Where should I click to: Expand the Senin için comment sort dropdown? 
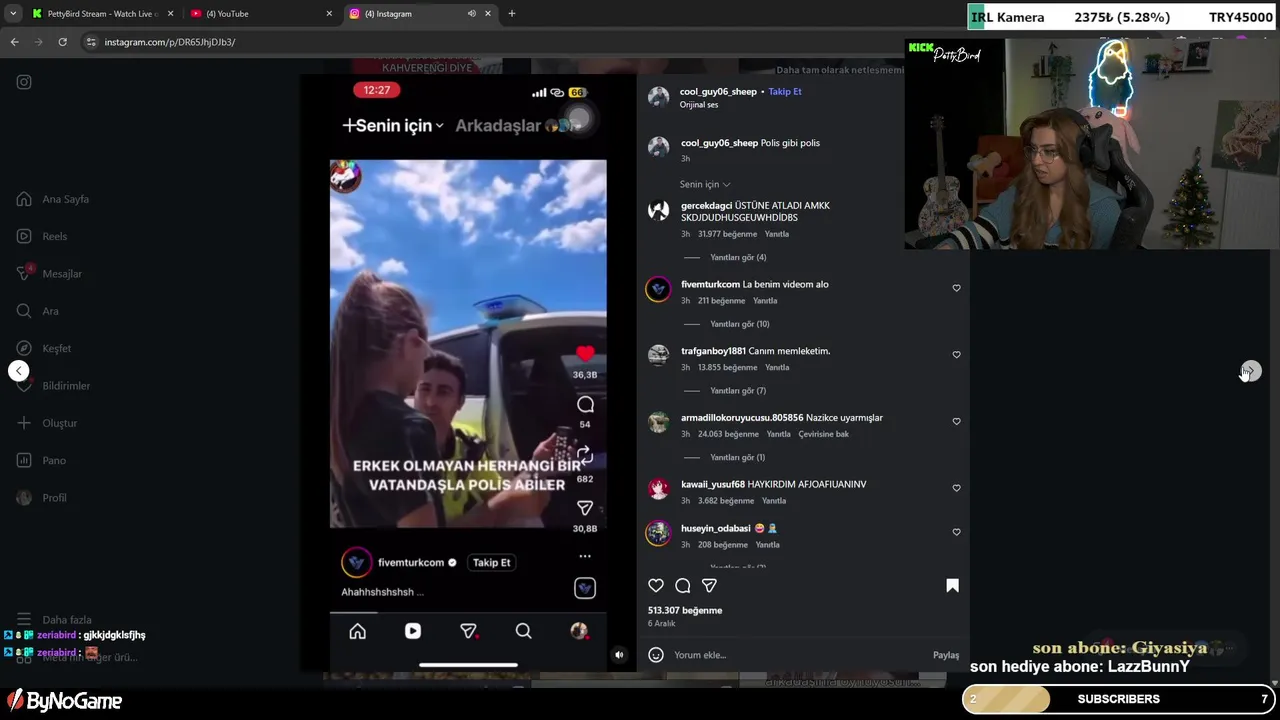(x=705, y=184)
